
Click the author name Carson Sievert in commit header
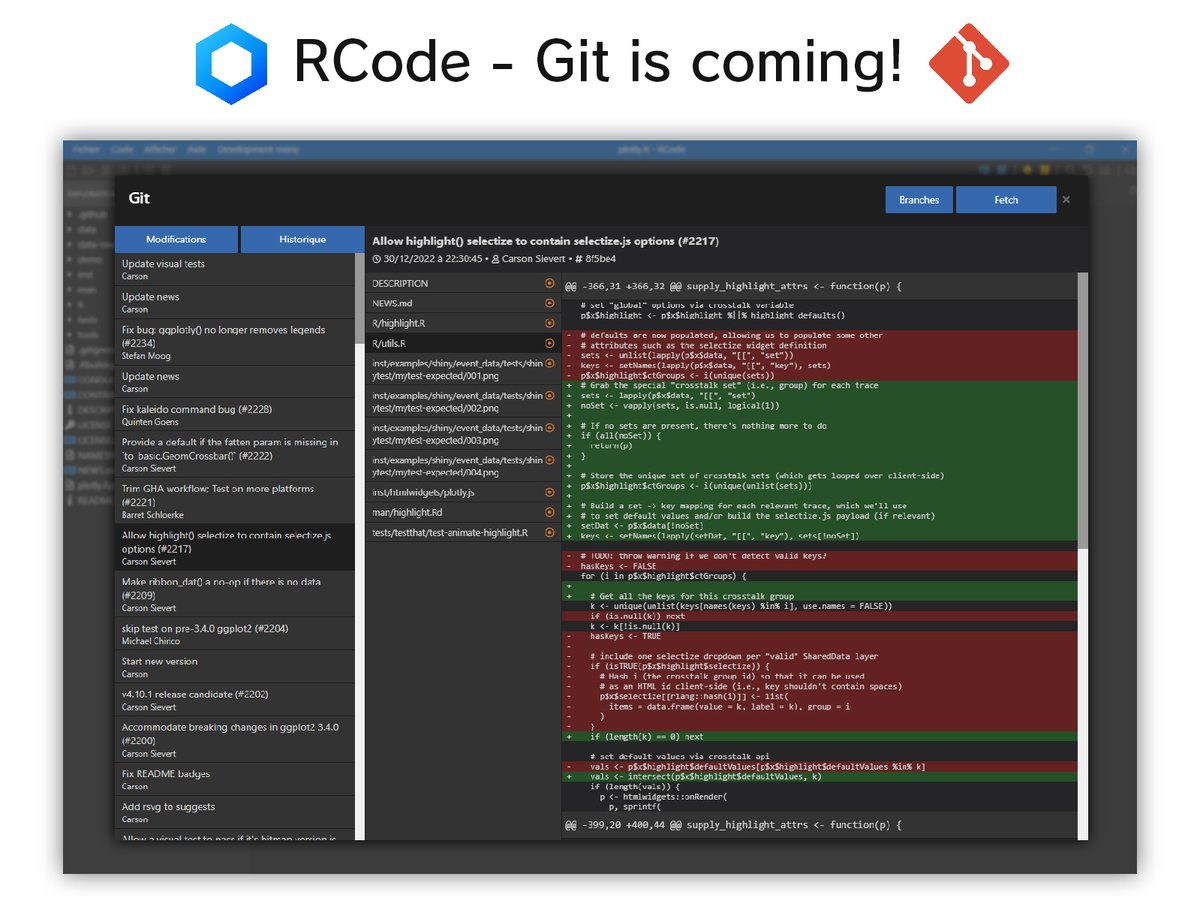535,258
